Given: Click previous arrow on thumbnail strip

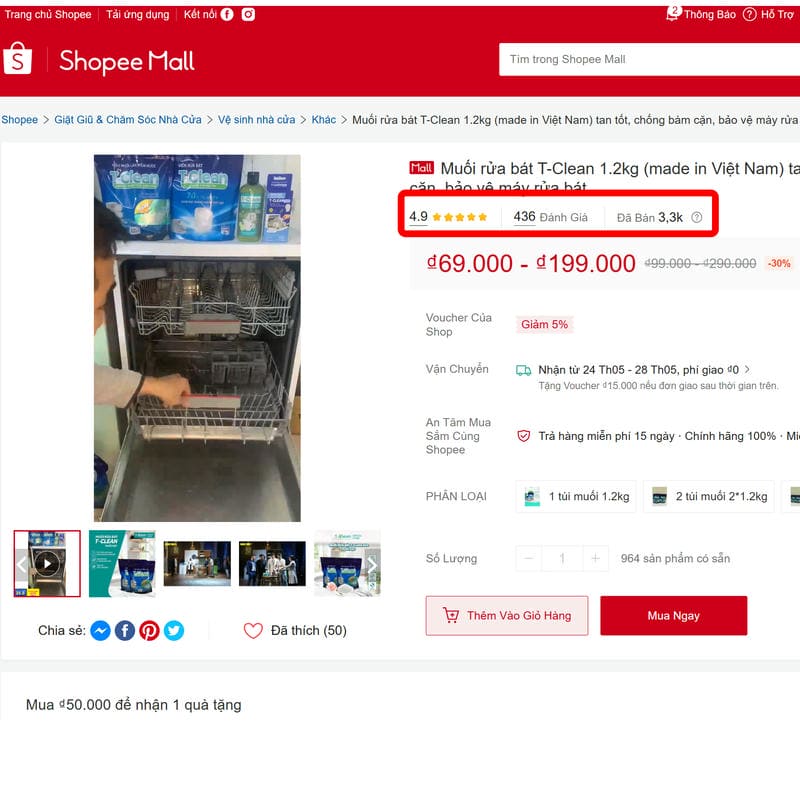Looking at the screenshot, I should (21, 564).
